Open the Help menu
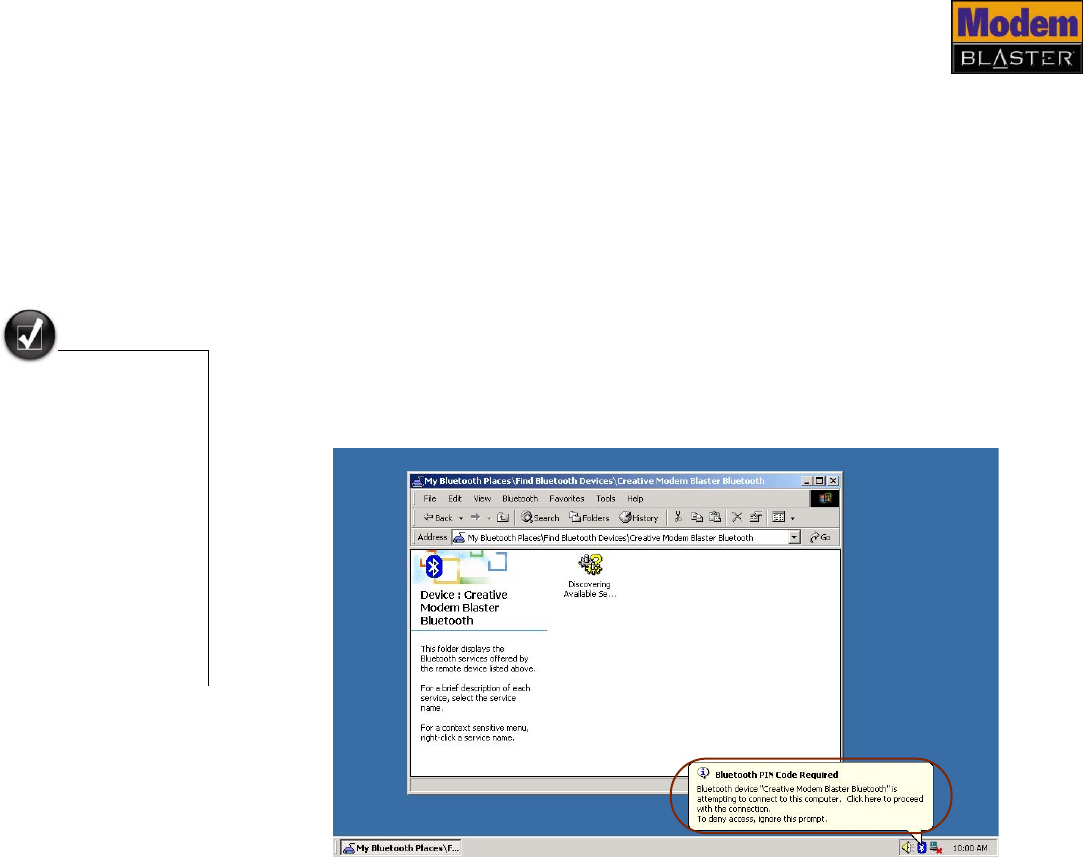 pyautogui.click(x=635, y=499)
